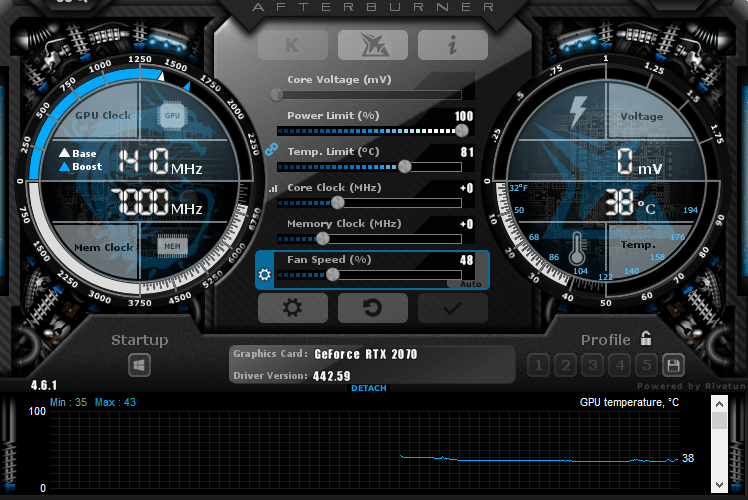
Task: Toggle the profile padlock icon
Action: [x=646, y=338]
